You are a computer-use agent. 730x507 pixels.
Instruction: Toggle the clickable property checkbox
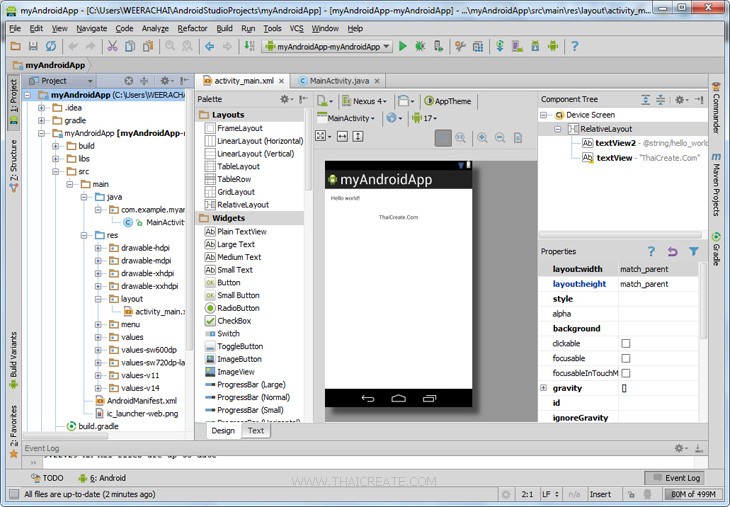626,343
